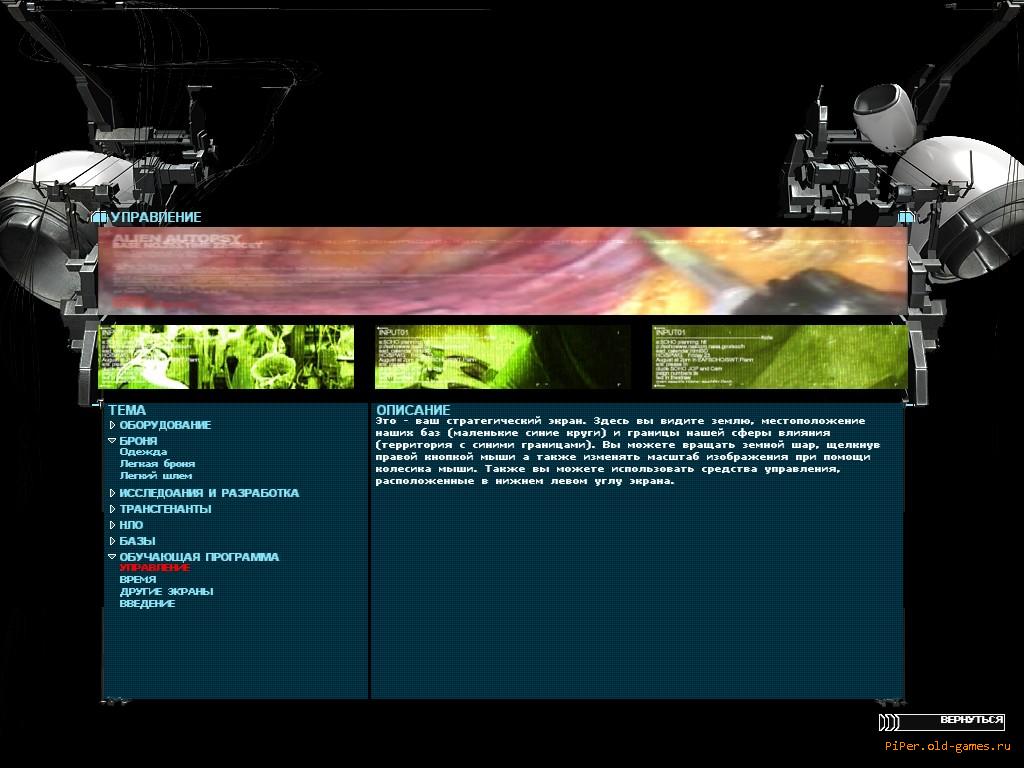The image size is (1024, 768).
Task: Collapse the БРОНЯ category arrow
Action: pyautogui.click(x=113, y=441)
